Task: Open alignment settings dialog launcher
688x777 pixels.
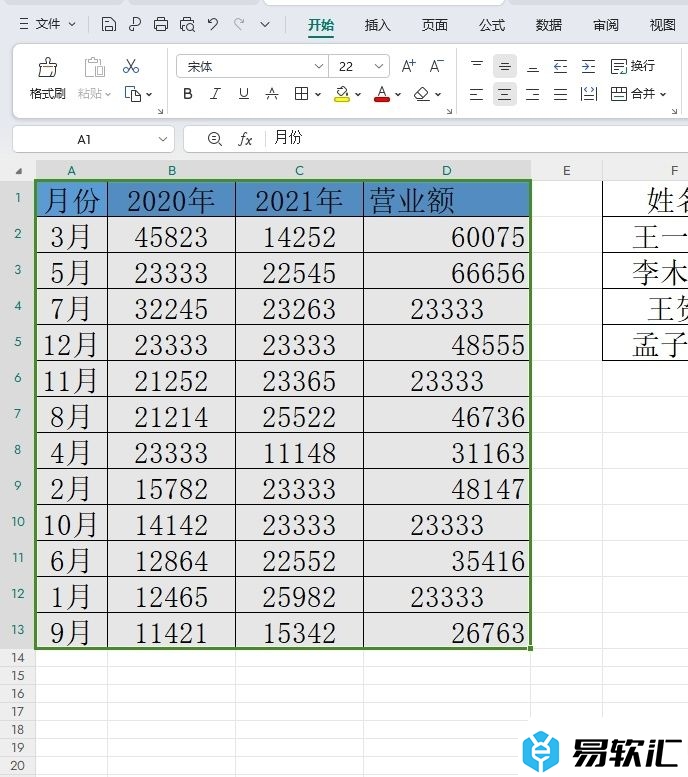Action: pos(674,111)
